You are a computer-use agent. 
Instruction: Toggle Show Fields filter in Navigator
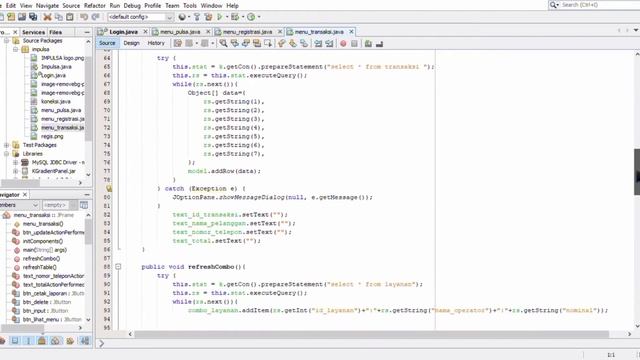point(15,340)
